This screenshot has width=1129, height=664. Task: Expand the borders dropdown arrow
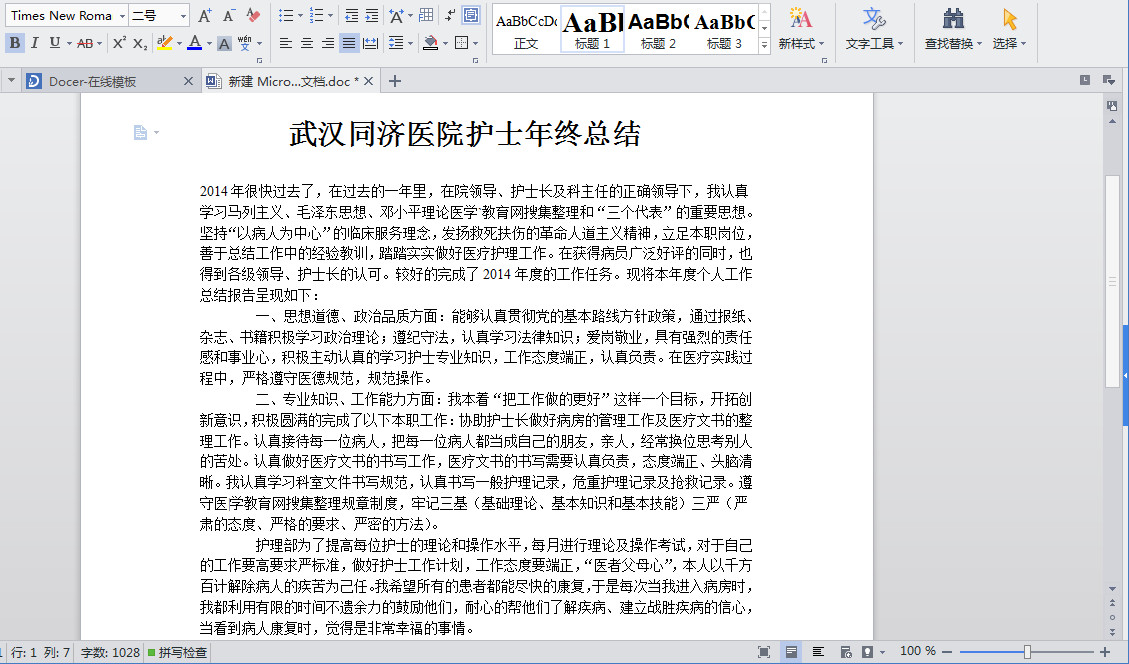[x=475, y=43]
